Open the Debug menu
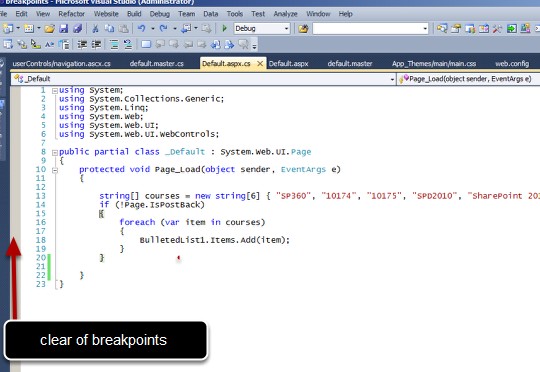 pos(159,14)
